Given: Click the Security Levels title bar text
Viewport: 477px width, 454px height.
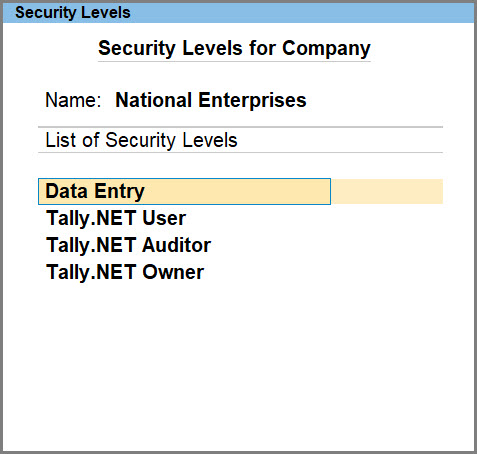Looking at the screenshot, I should click(x=73, y=13).
